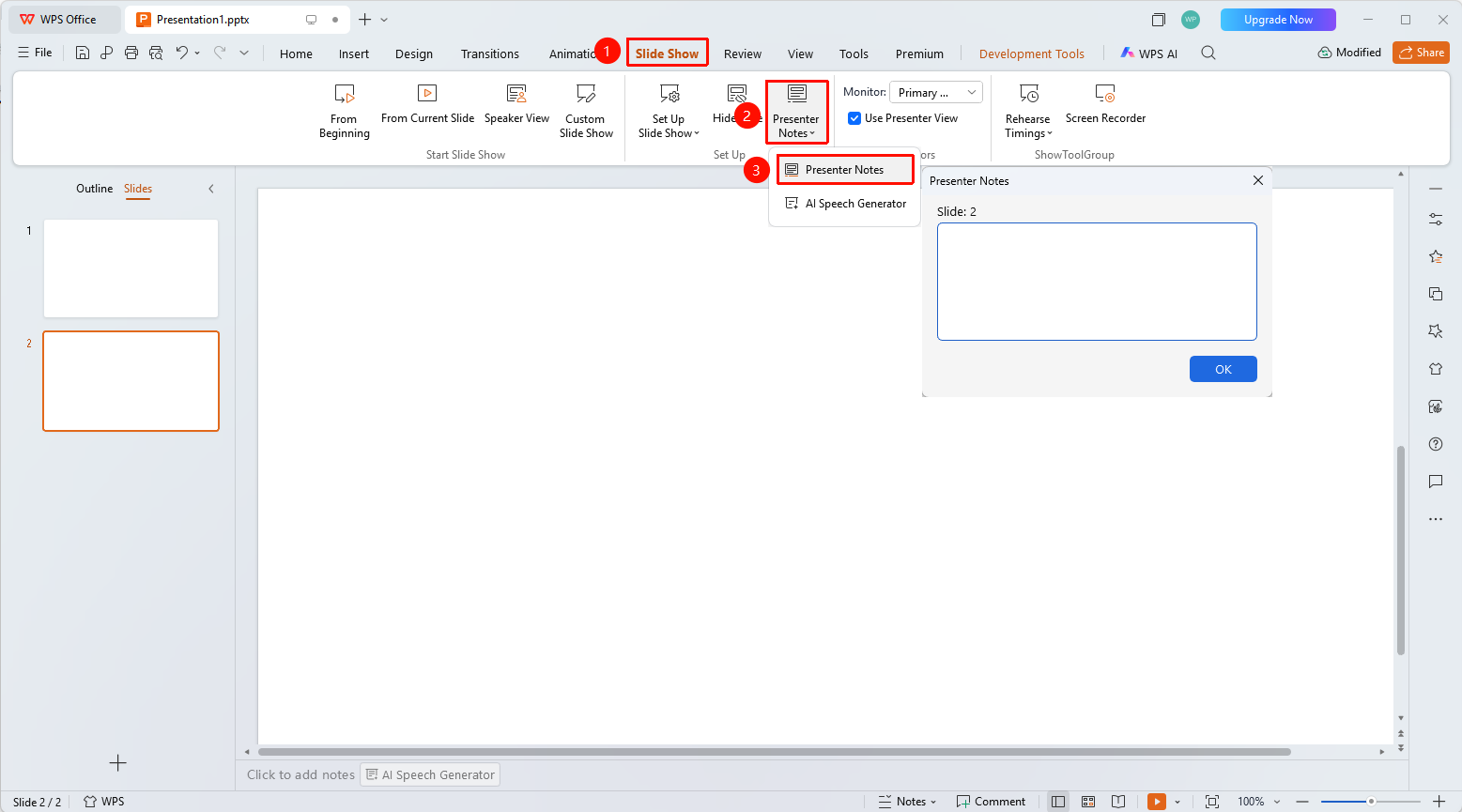1462x812 pixels.
Task: Open the zoom percentage dropdown arrow
Action: [x=1277, y=802]
